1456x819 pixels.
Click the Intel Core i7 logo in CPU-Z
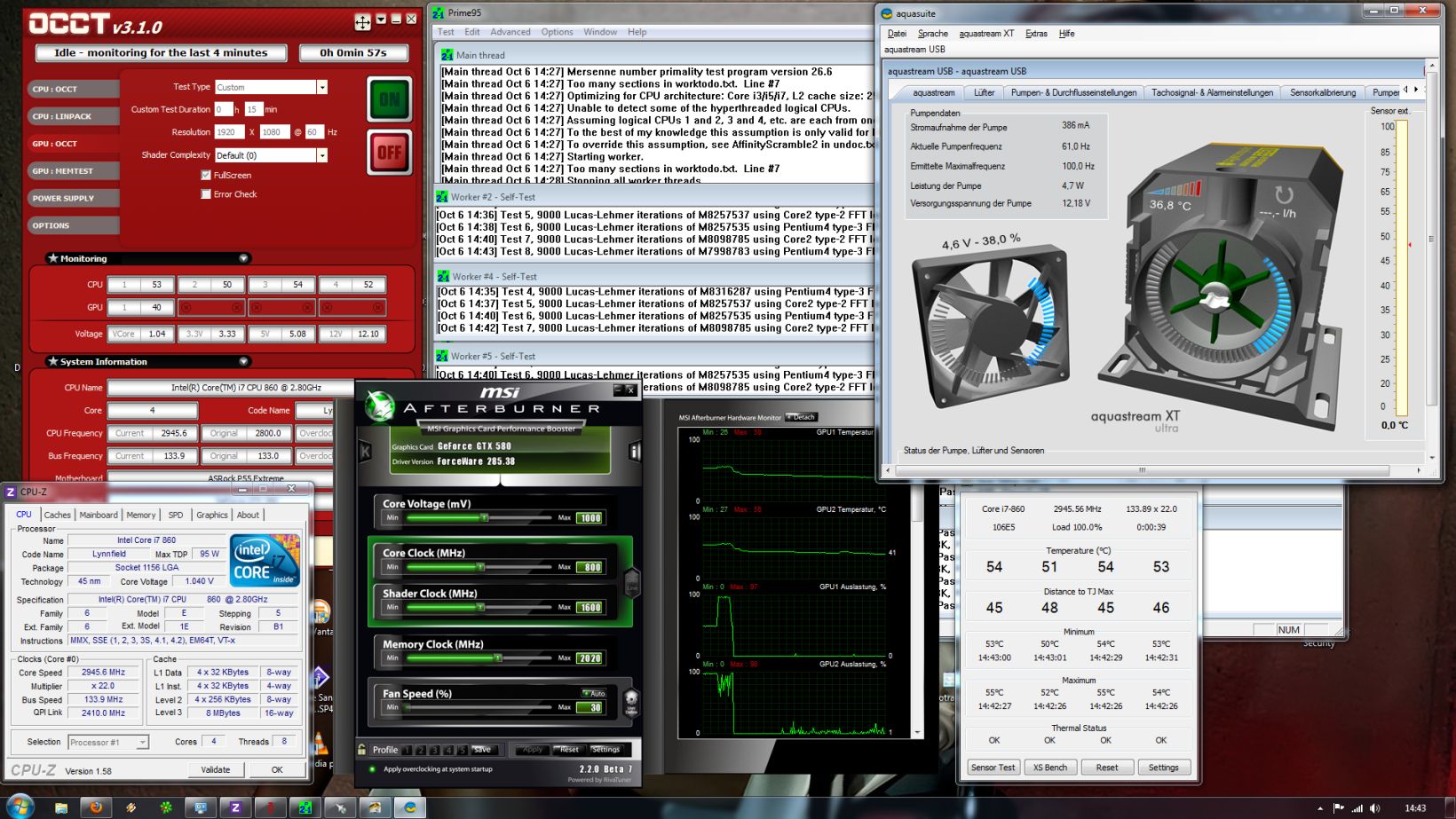(x=265, y=560)
